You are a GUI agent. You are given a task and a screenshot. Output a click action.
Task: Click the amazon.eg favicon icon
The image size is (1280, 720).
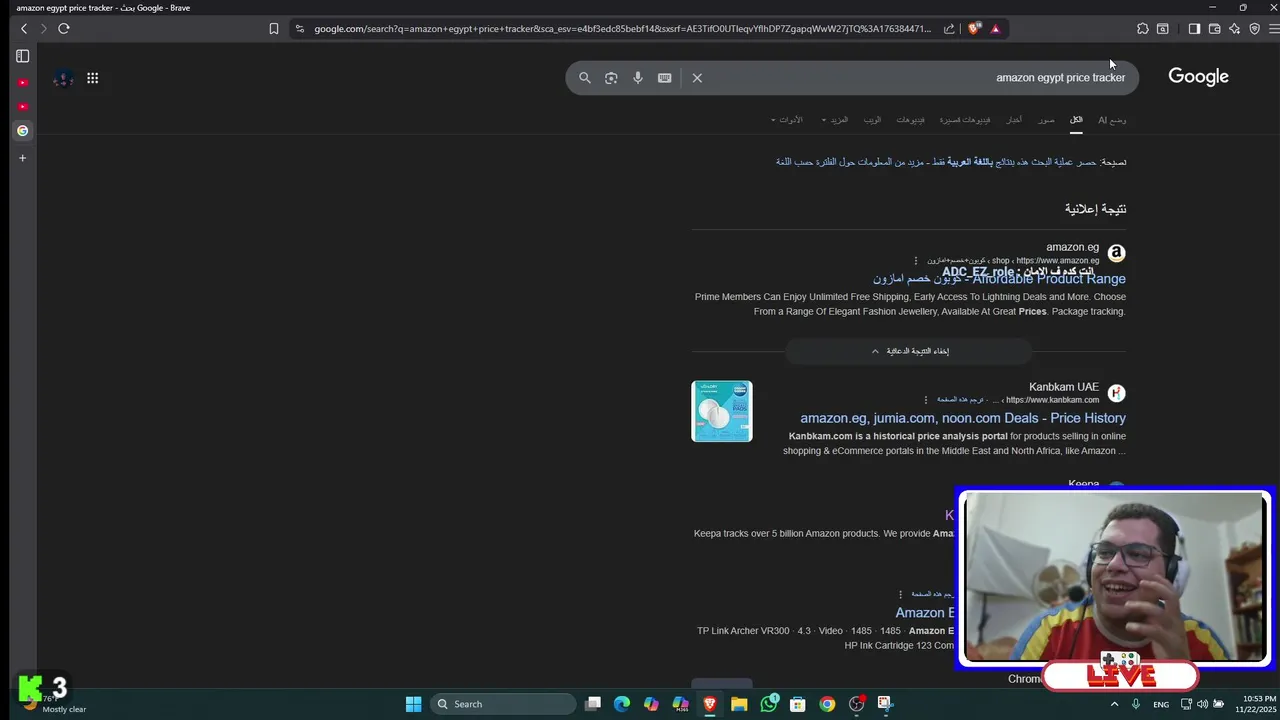[1116, 254]
